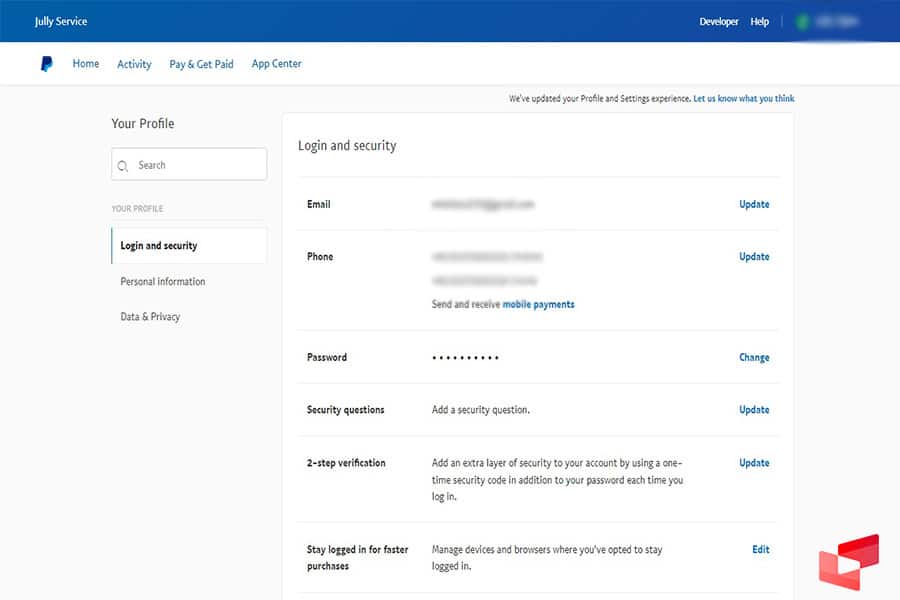The height and width of the screenshot is (600, 900).
Task: Click the PayPal logo icon
Action: (x=46, y=64)
